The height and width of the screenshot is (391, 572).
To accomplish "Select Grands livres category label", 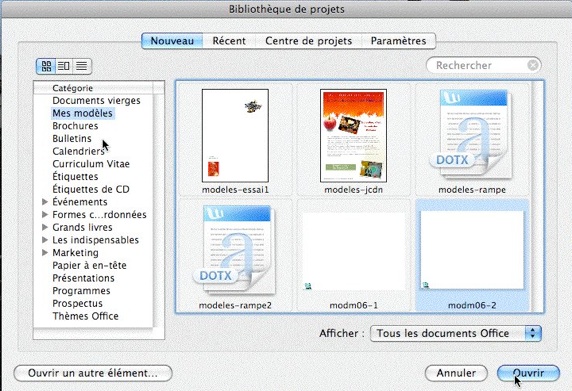I will click(x=82, y=227).
